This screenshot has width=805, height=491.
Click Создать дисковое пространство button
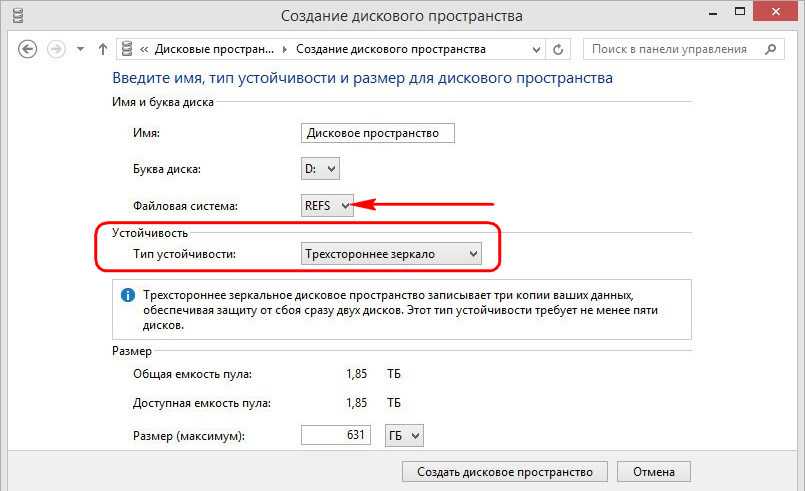(x=505, y=471)
